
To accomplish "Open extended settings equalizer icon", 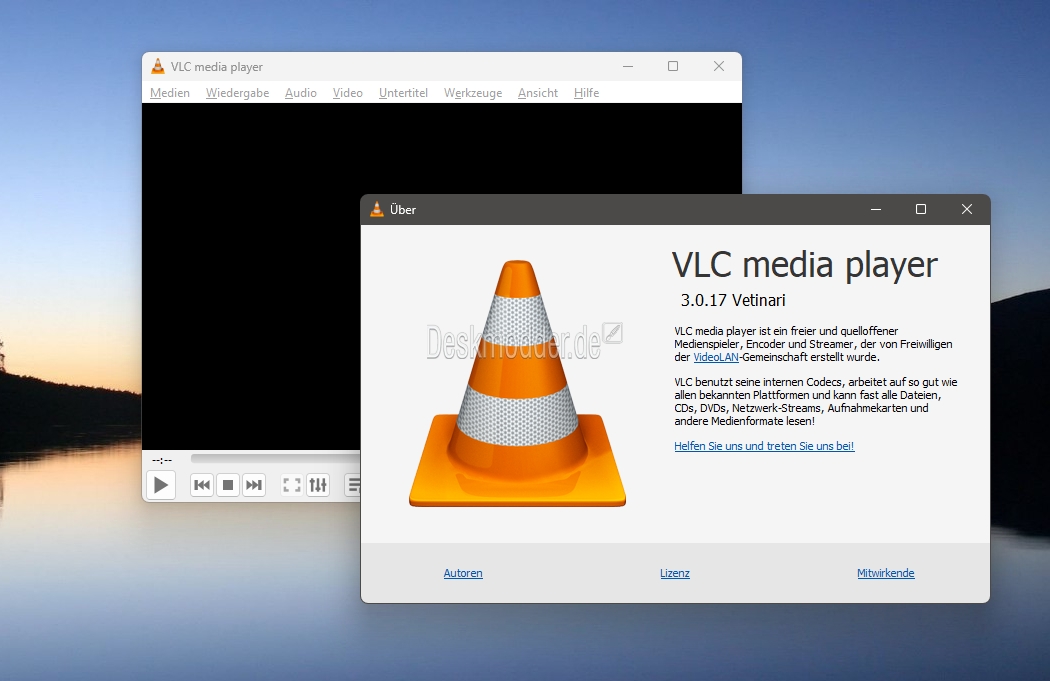I will [x=318, y=485].
